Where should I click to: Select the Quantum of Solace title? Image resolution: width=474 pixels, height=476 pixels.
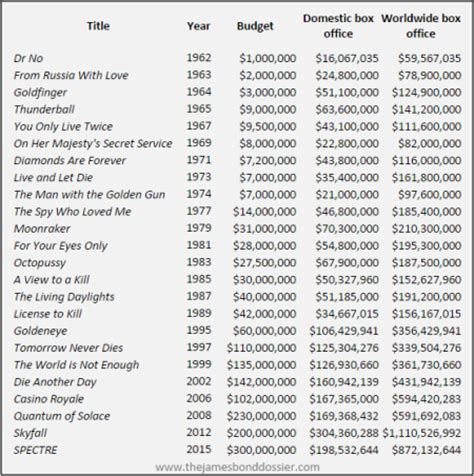pos(62,416)
